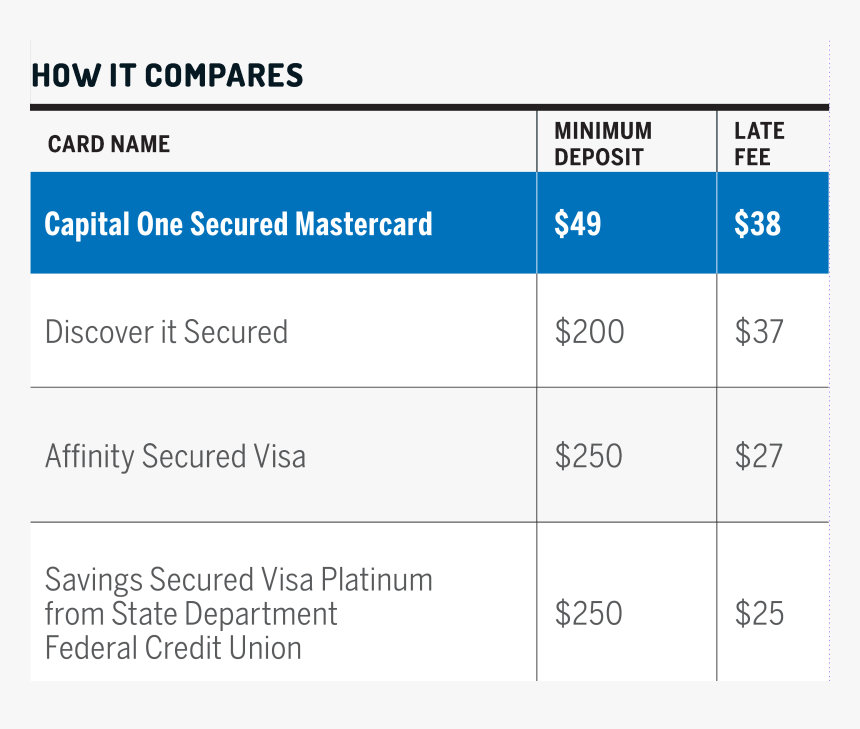The height and width of the screenshot is (729, 860).
Task: Click the word FEE in the header
Action: coord(752,157)
